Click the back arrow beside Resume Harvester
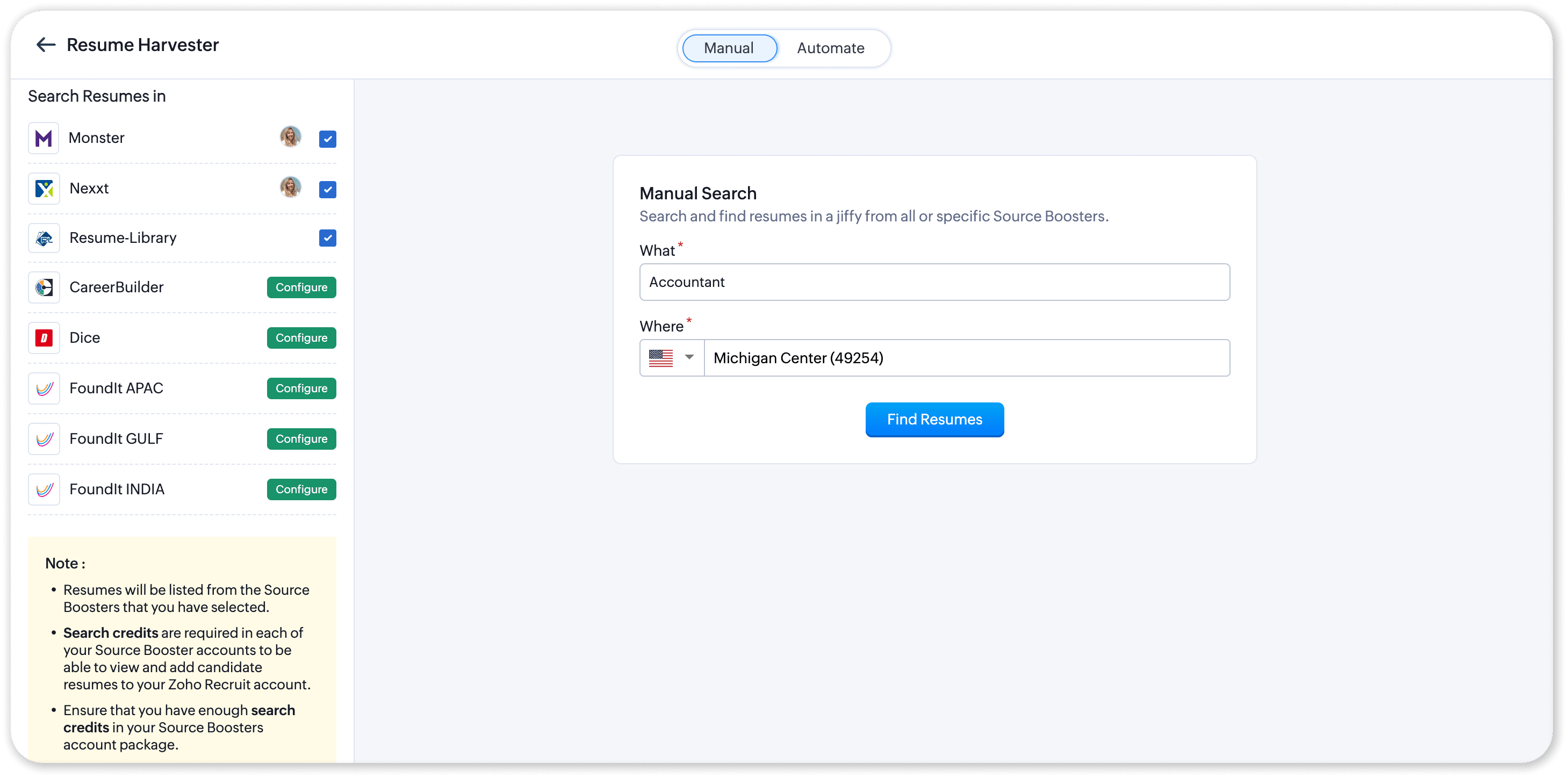This screenshot has height=778, width=1568. pyautogui.click(x=46, y=45)
